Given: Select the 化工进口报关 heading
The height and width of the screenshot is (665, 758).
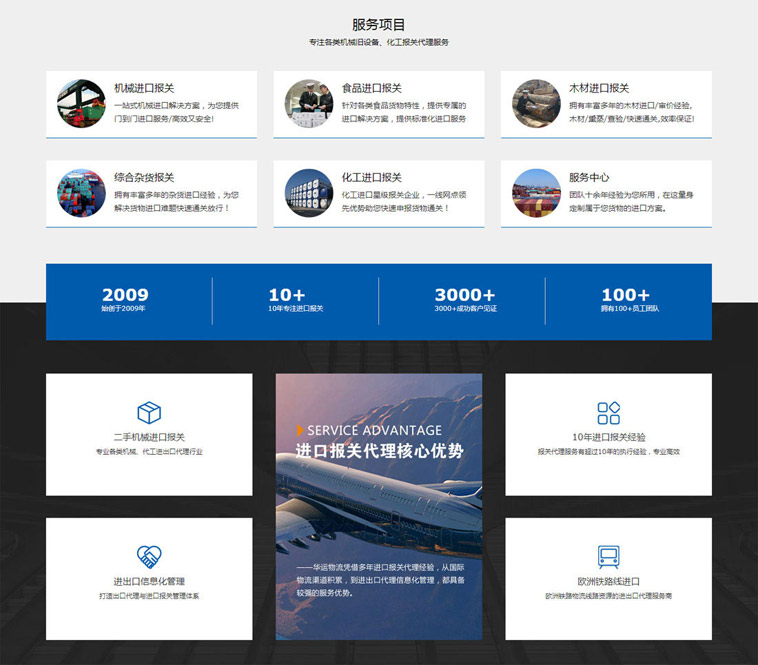Looking at the screenshot, I should coord(372,177).
